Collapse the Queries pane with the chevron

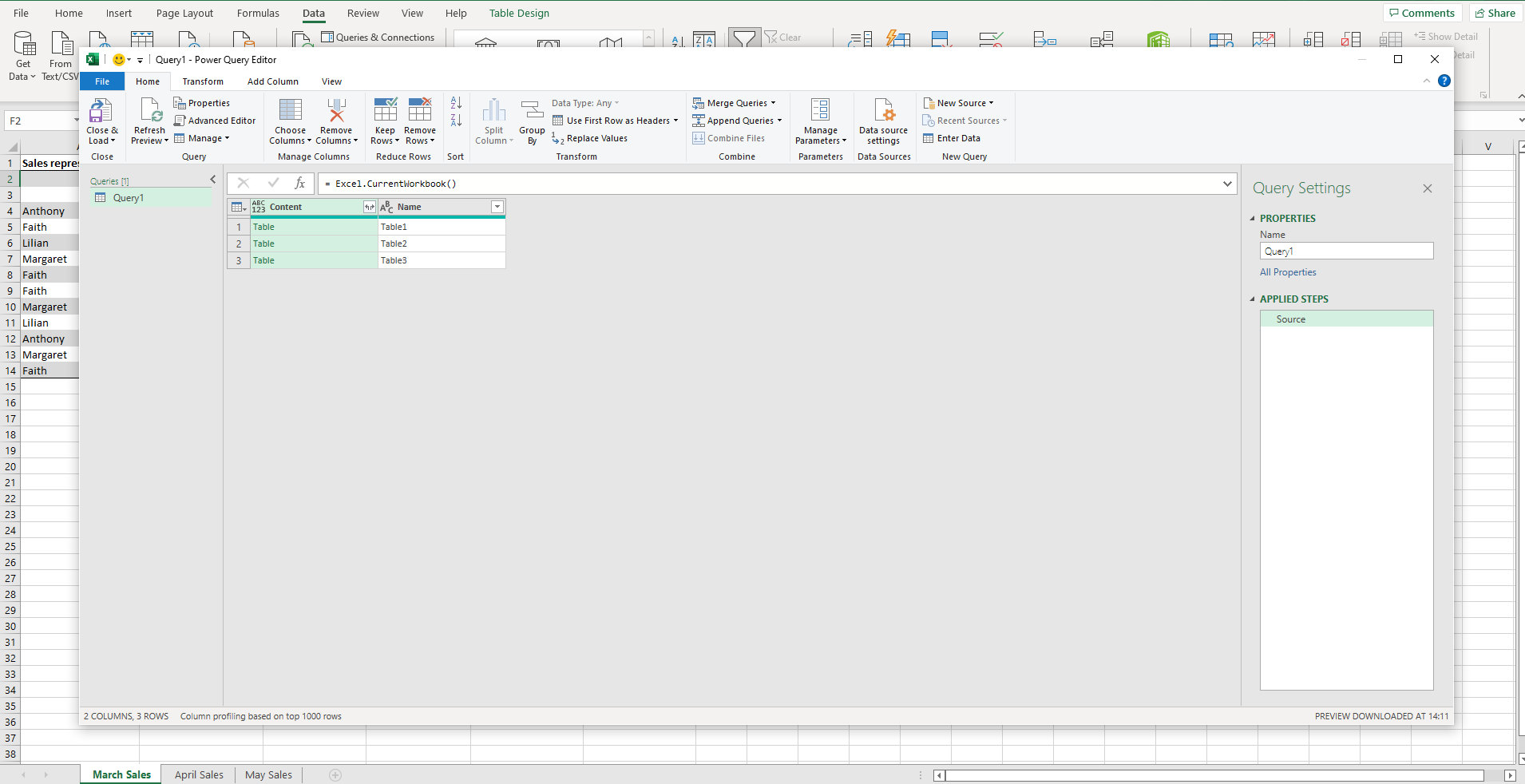click(212, 179)
